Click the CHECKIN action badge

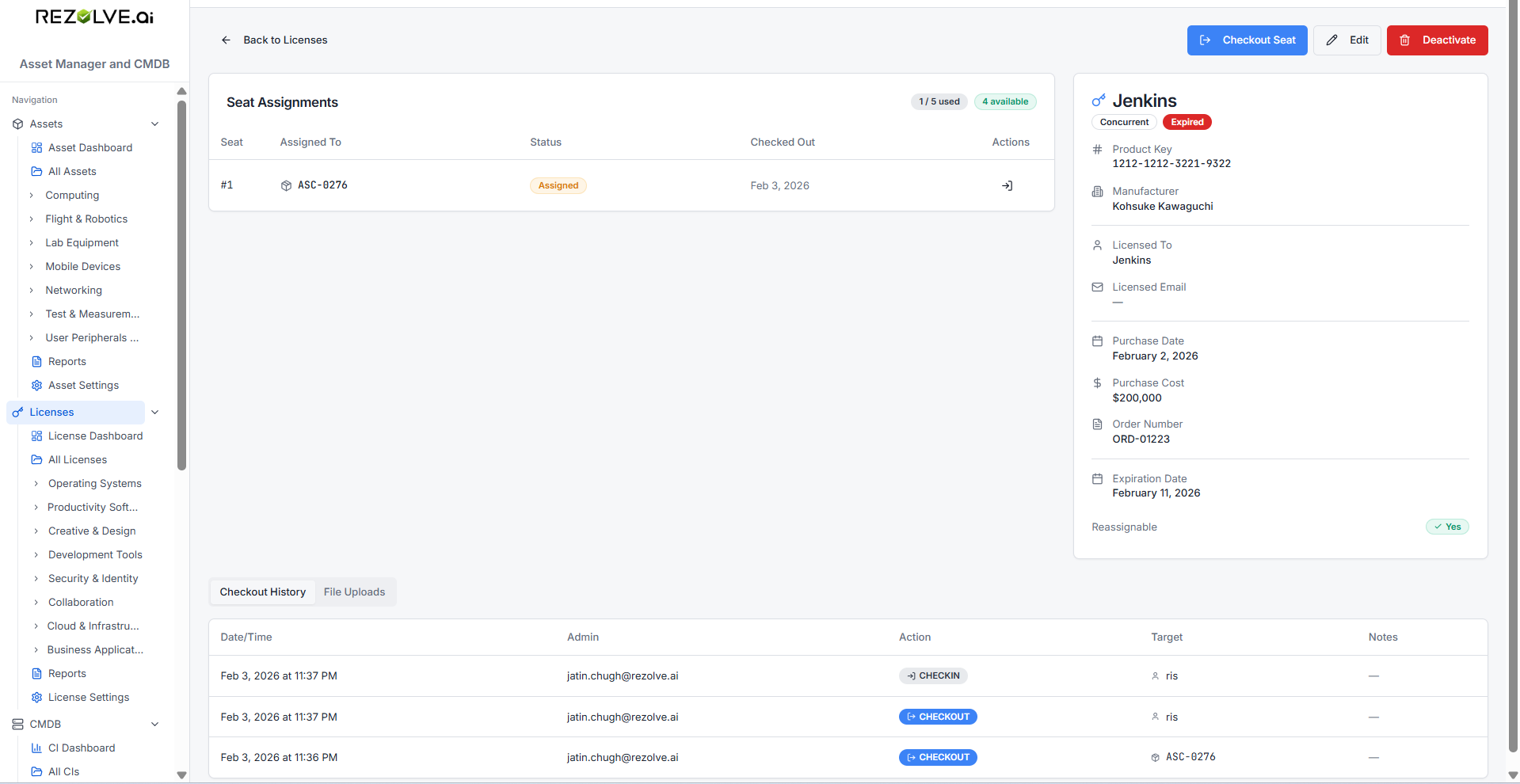click(x=933, y=676)
